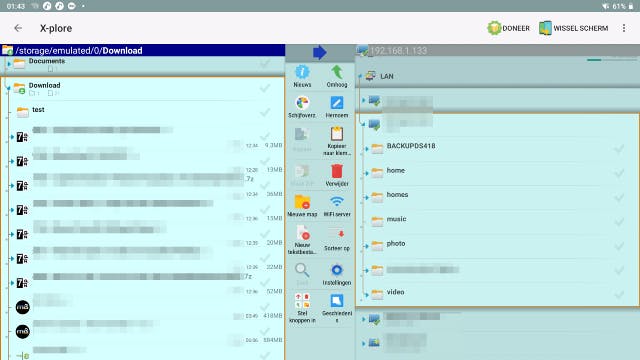This screenshot has height=360, width=640.
Task: Expand the 9.3MB 7z archive arrow
Action: pos(12,137)
